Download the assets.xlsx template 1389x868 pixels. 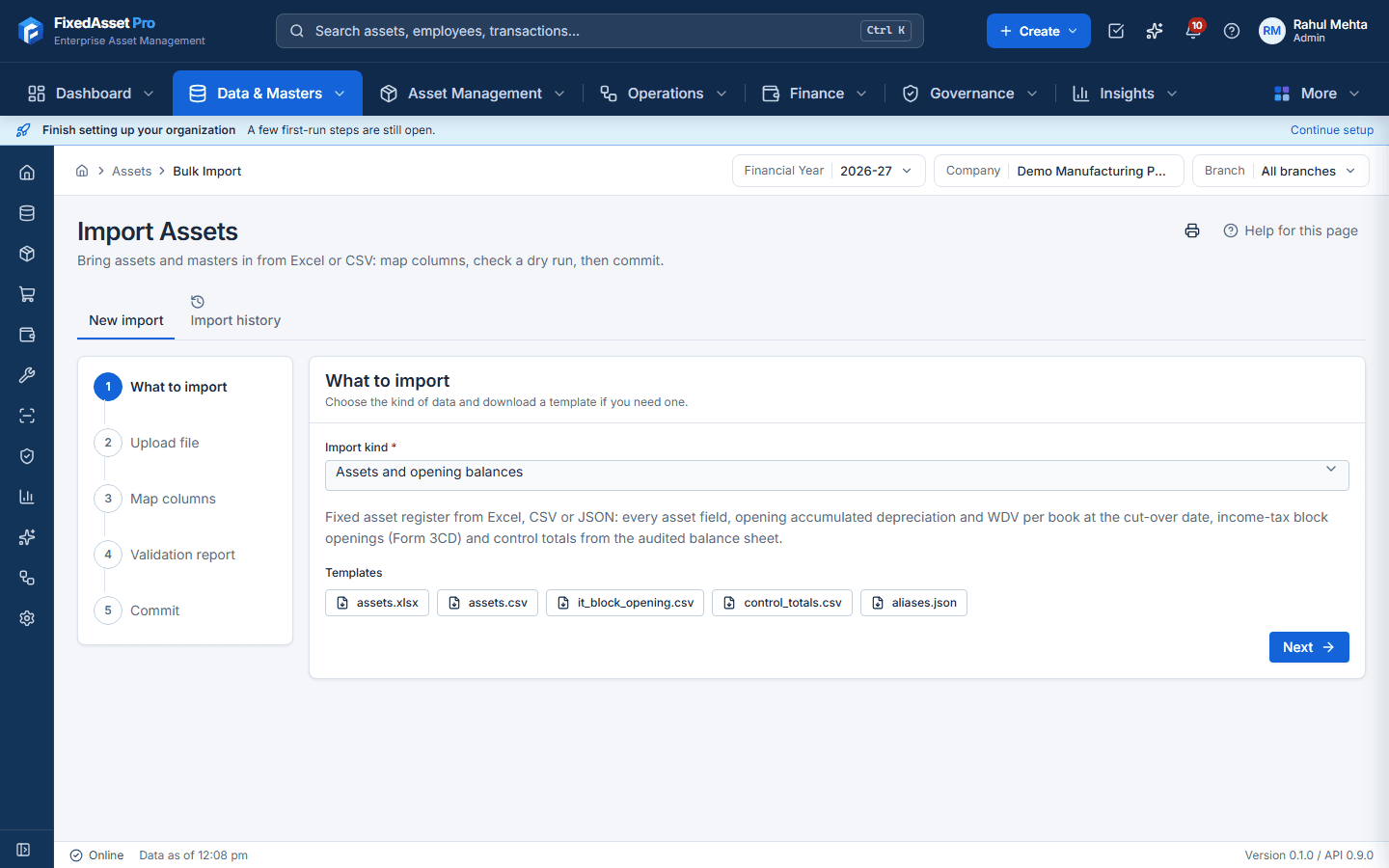point(377,603)
